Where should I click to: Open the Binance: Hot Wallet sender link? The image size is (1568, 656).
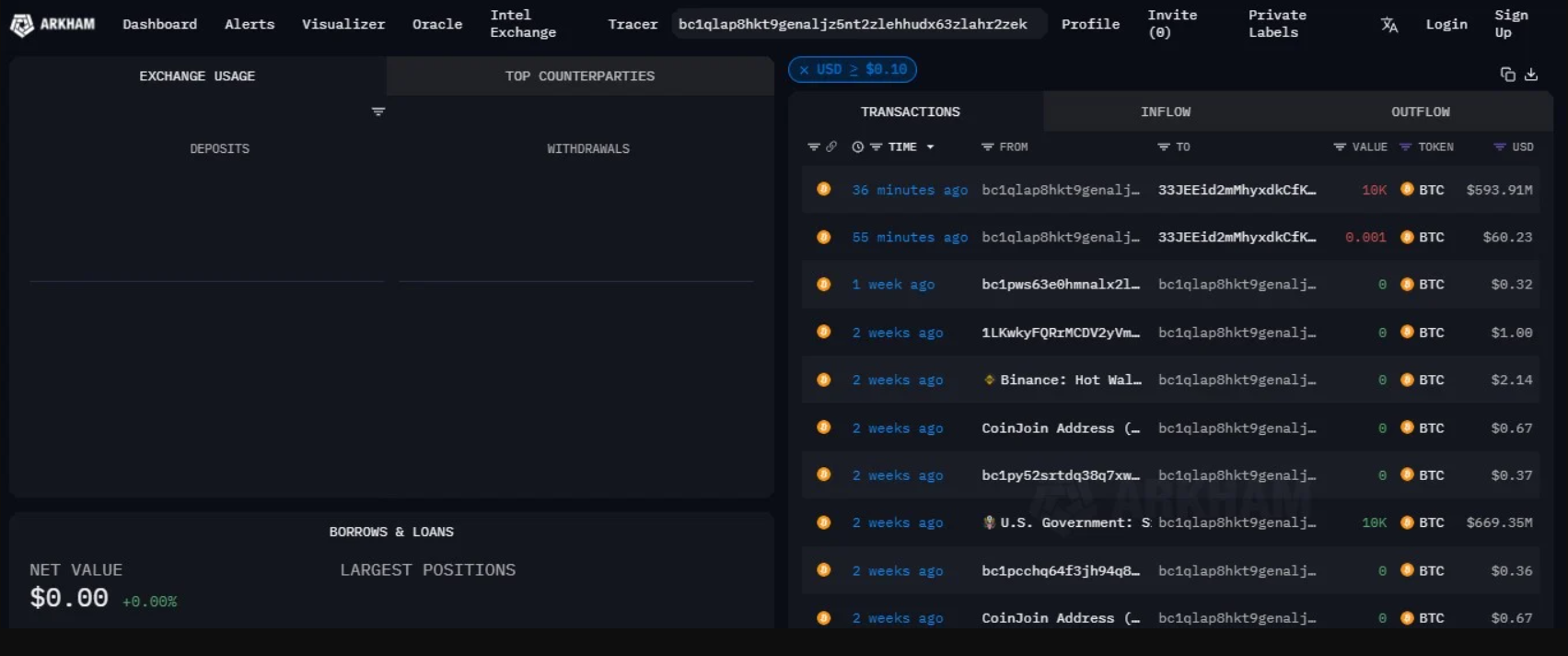click(1071, 380)
